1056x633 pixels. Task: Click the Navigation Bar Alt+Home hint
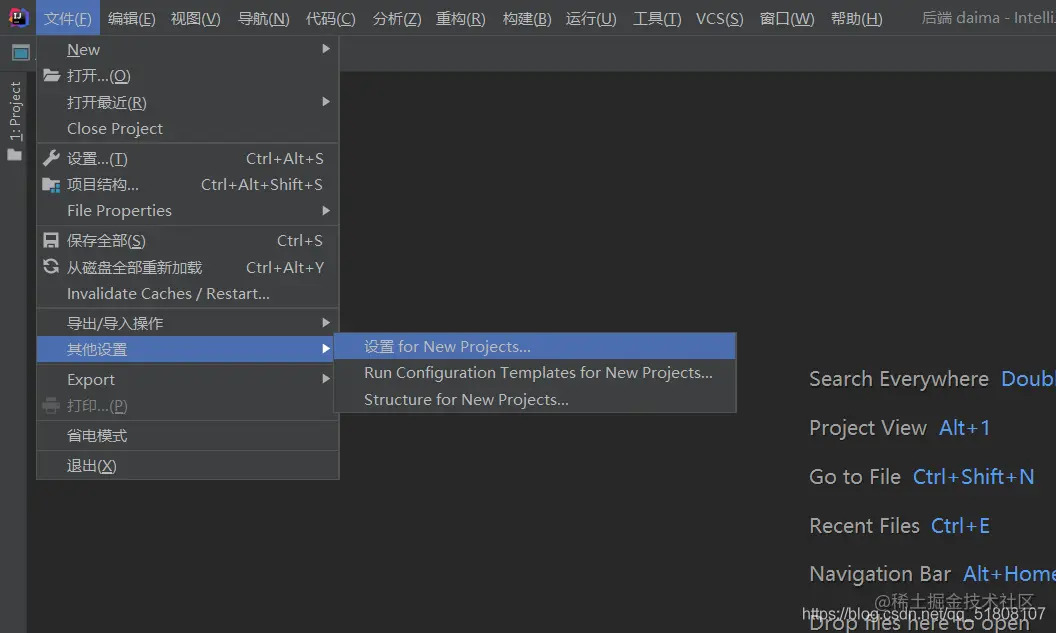932,574
